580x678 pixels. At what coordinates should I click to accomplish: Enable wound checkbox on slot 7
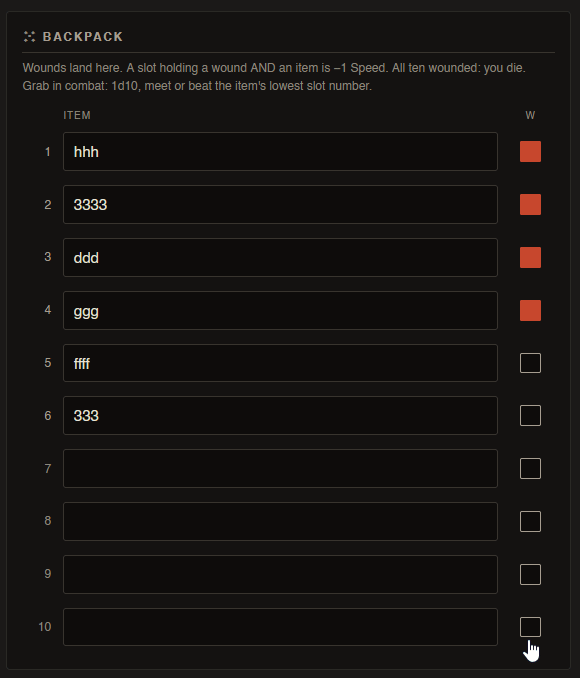pyautogui.click(x=530, y=469)
